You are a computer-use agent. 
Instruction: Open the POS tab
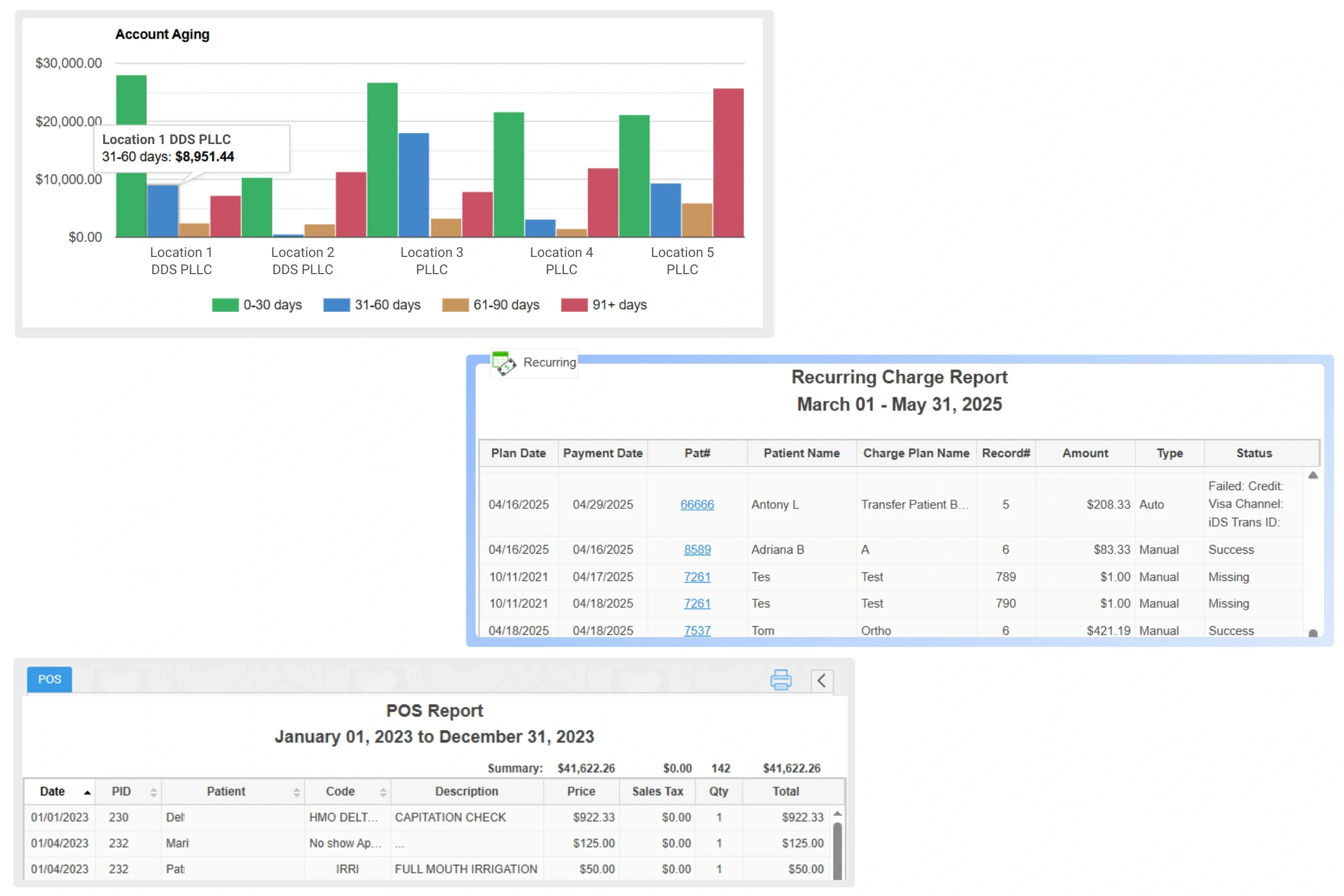point(49,679)
